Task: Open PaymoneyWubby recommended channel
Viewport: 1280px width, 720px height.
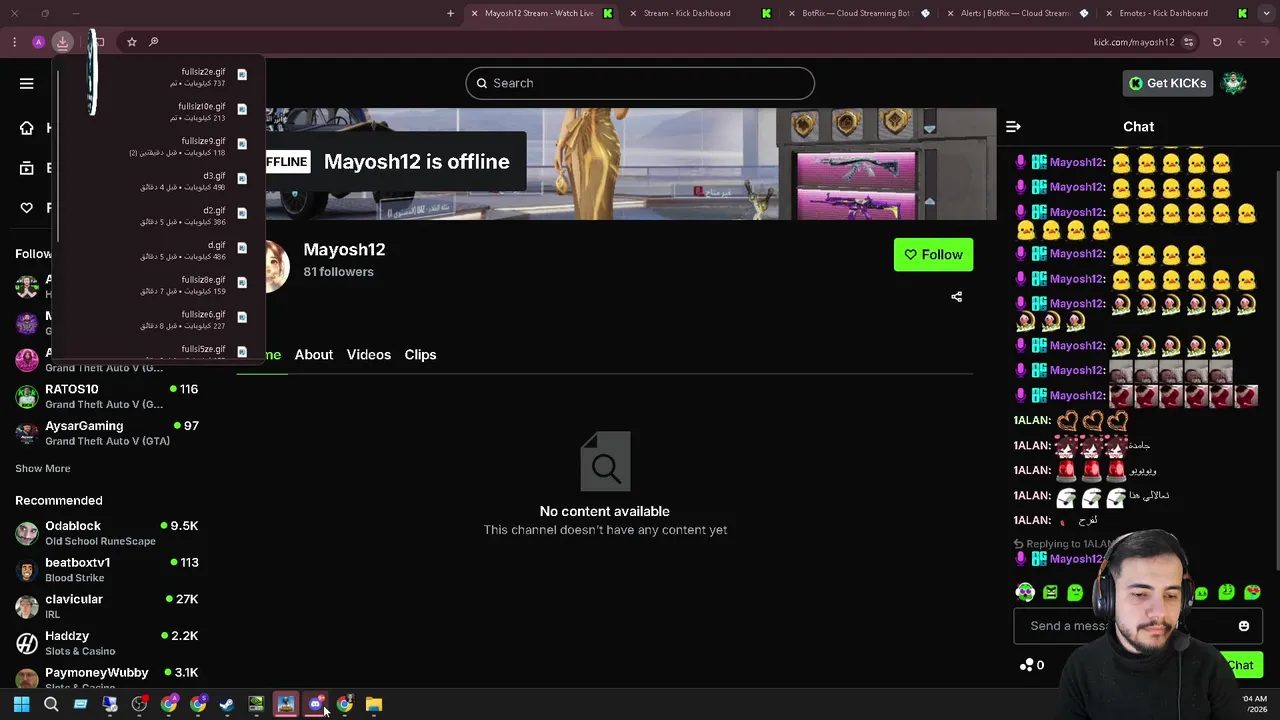Action: pos(107,677)
